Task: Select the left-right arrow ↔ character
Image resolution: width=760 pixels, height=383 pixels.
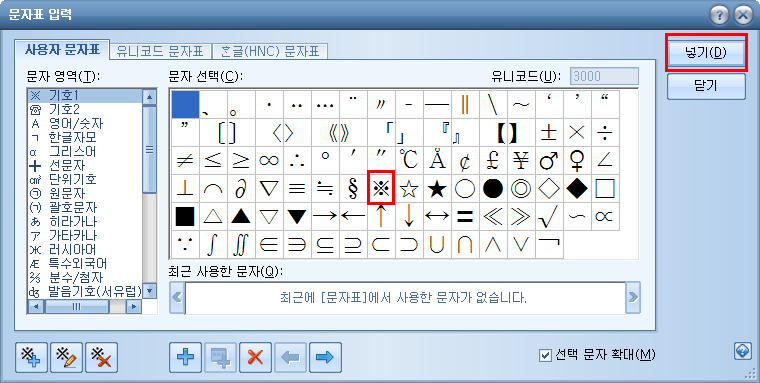Action: (437, 217)
